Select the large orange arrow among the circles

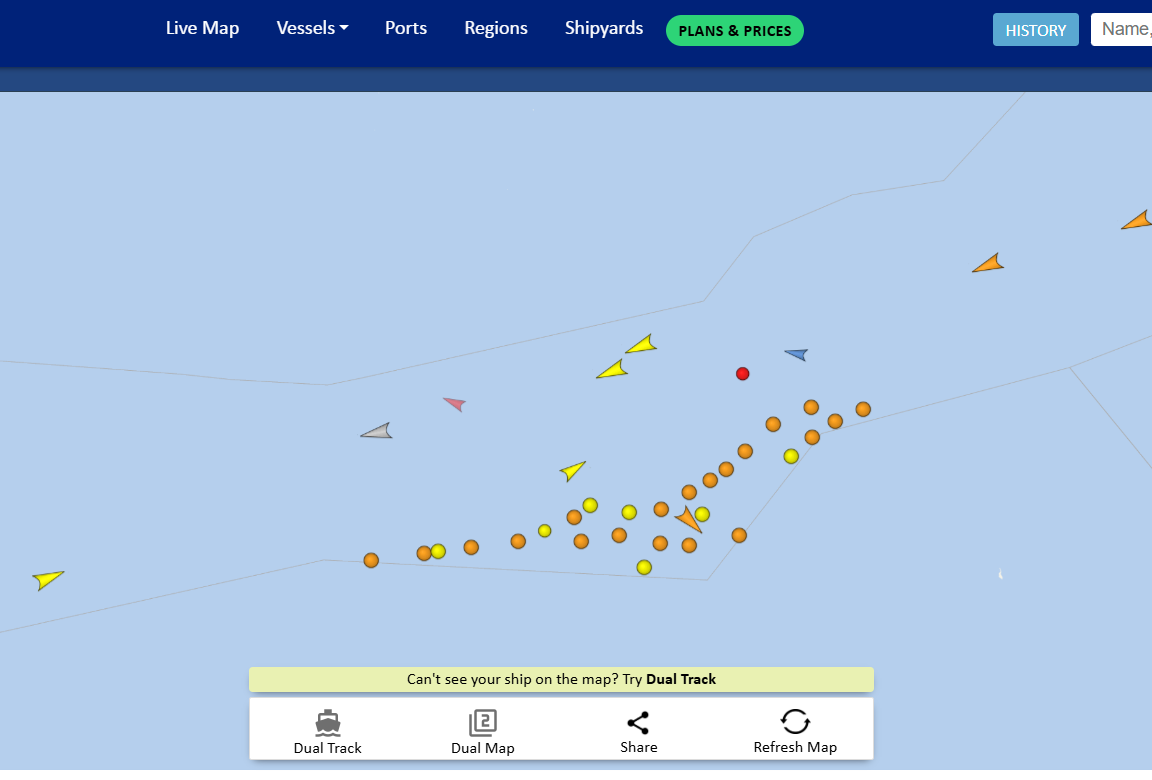tap(688, 519)
